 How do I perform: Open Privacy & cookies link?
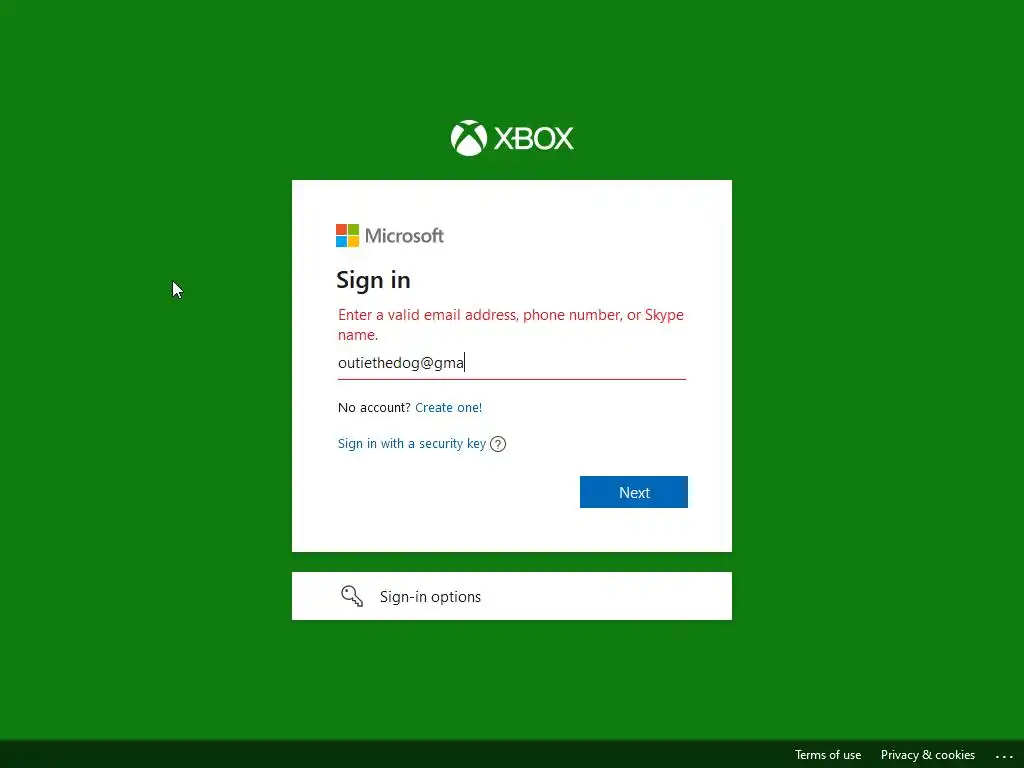(x=927, y=755)
